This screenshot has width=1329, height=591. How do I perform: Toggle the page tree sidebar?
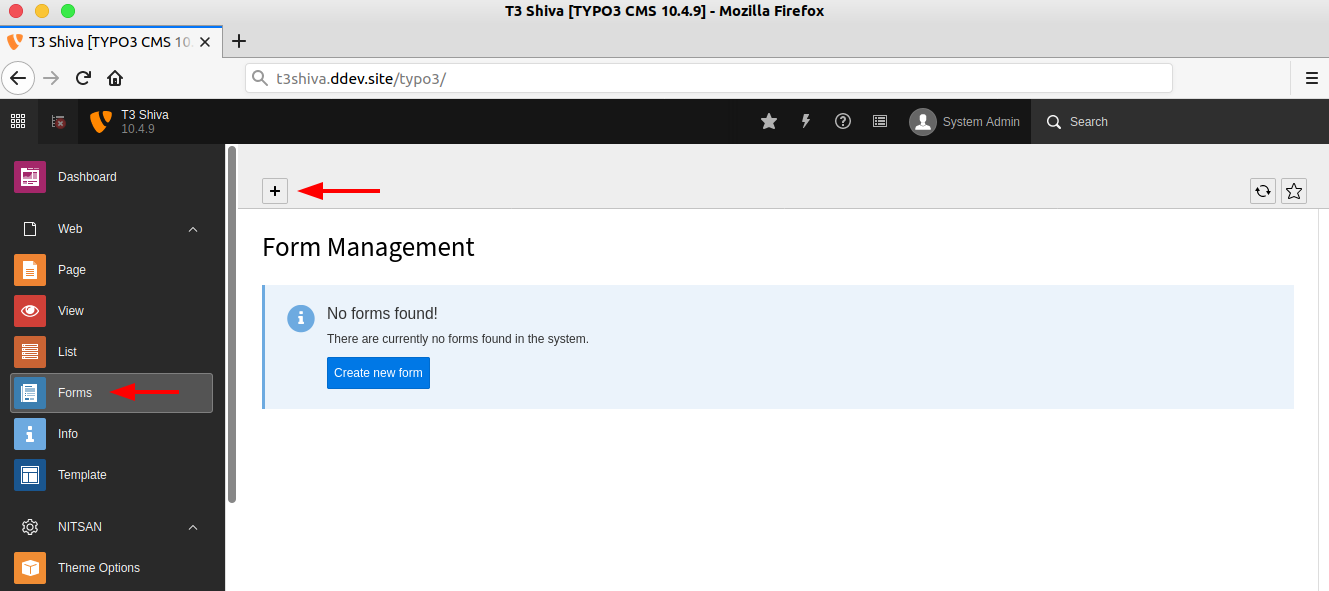tap(57, 121)
